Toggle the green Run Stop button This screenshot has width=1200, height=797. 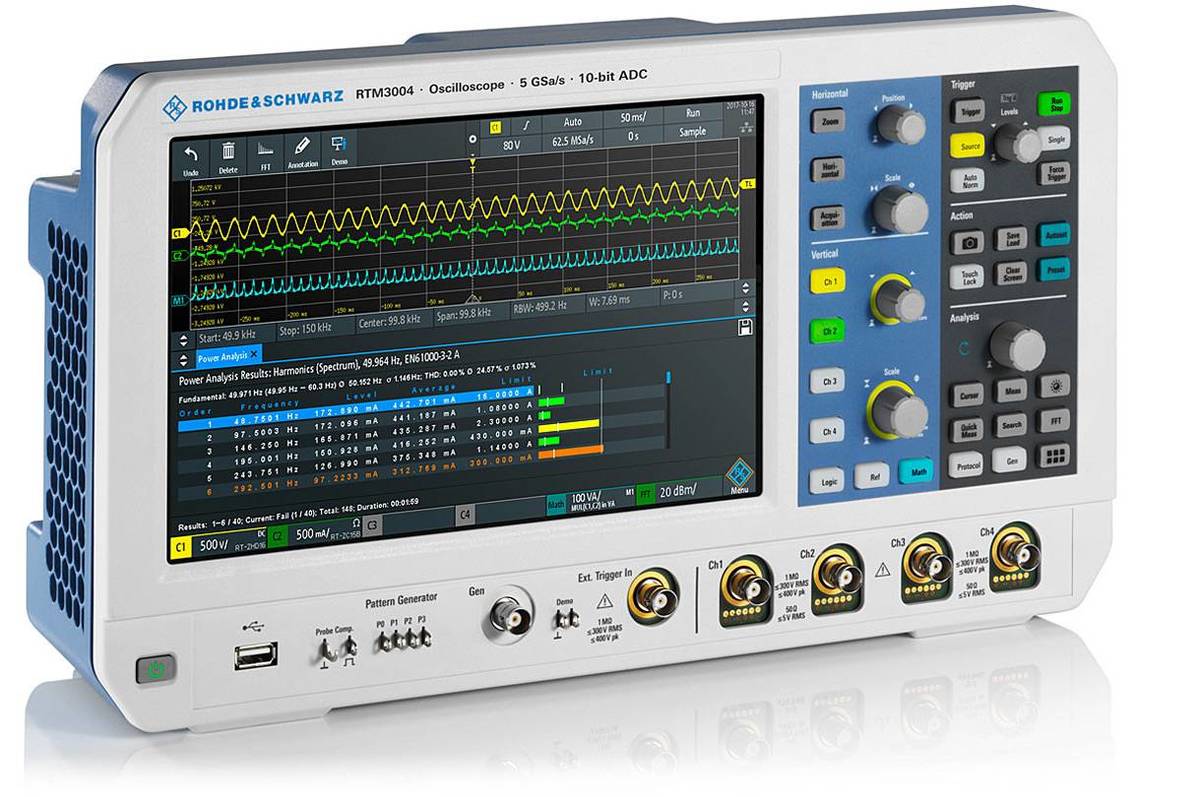tap(1053, 102)
